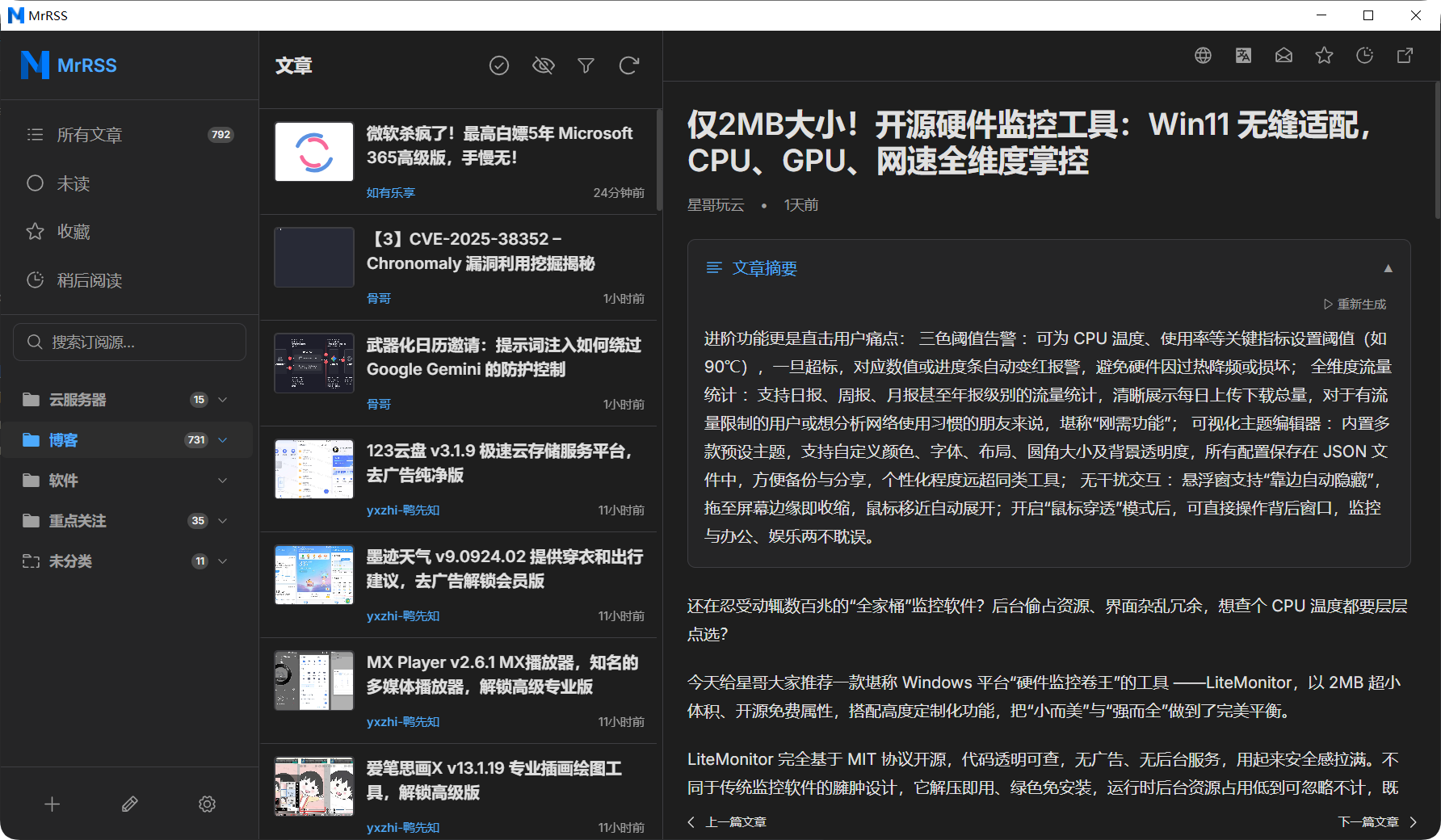The width and height of the screenshot is (1441, 840).
Task: Click the search subscriptions input field
Action: [x=129, y=342]
